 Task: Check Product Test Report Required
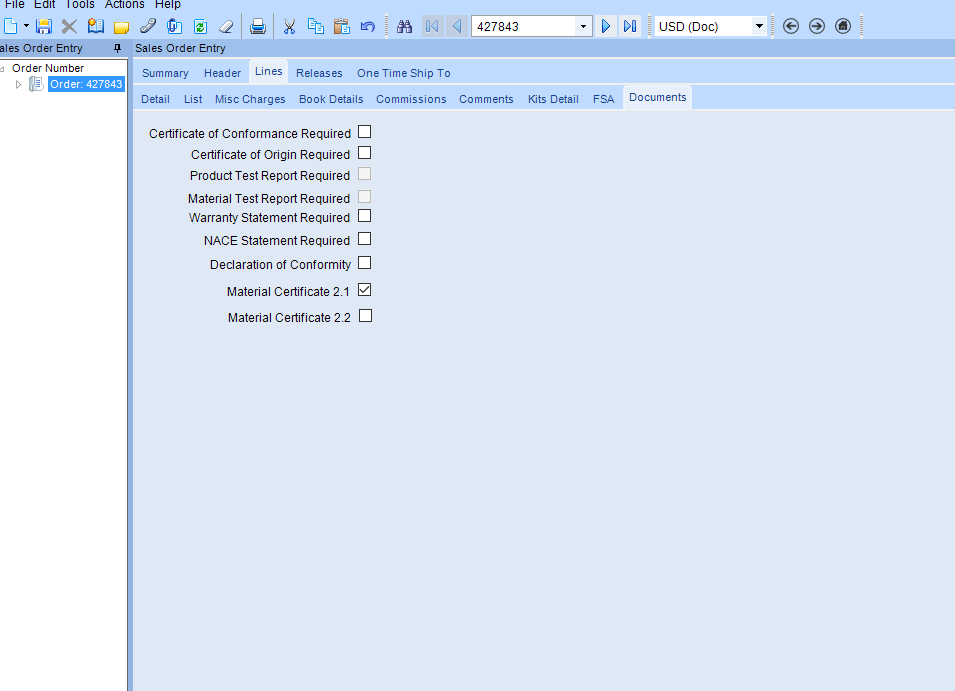coord(364,174)
